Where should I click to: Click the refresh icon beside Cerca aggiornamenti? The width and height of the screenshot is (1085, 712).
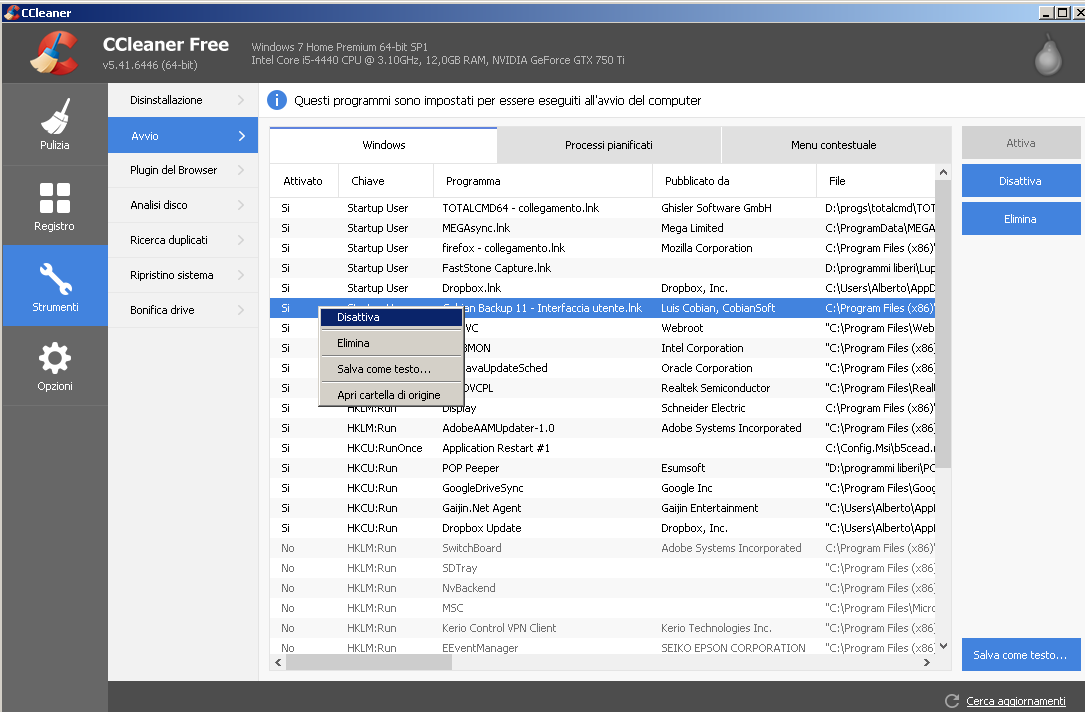click(x=951, y=701)
